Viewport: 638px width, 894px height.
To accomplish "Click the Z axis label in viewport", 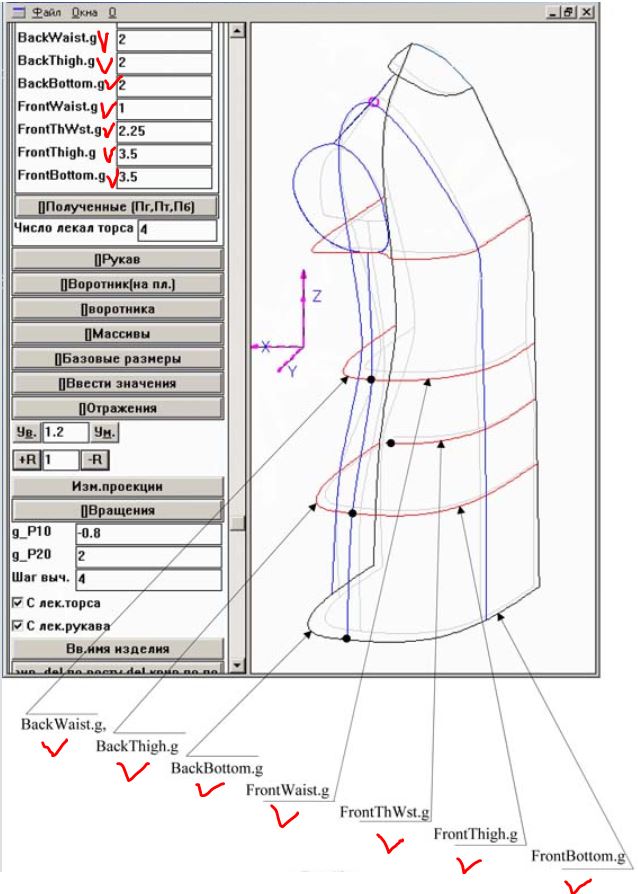I will (x=316, y=296).
